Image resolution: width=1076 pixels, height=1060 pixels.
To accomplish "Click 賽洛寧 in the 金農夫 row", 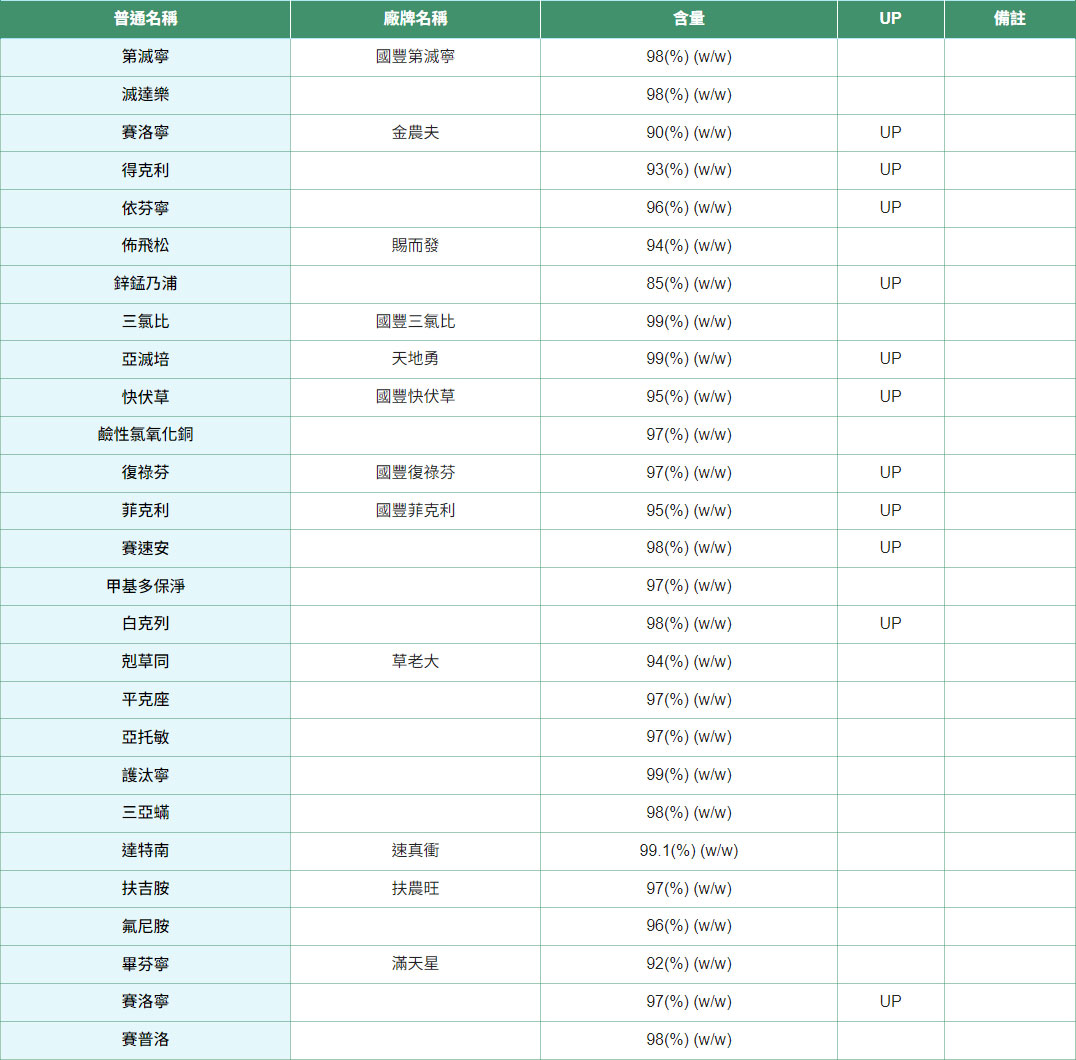I will pyautogui.click(x=145, y=132).
